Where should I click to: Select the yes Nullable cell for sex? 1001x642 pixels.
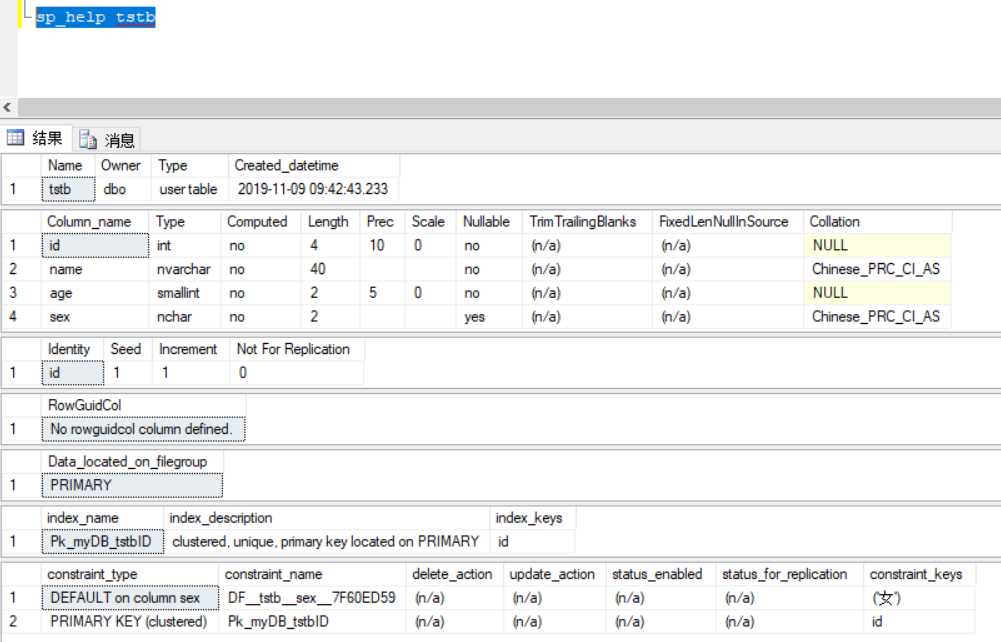(x=489, y=317)
